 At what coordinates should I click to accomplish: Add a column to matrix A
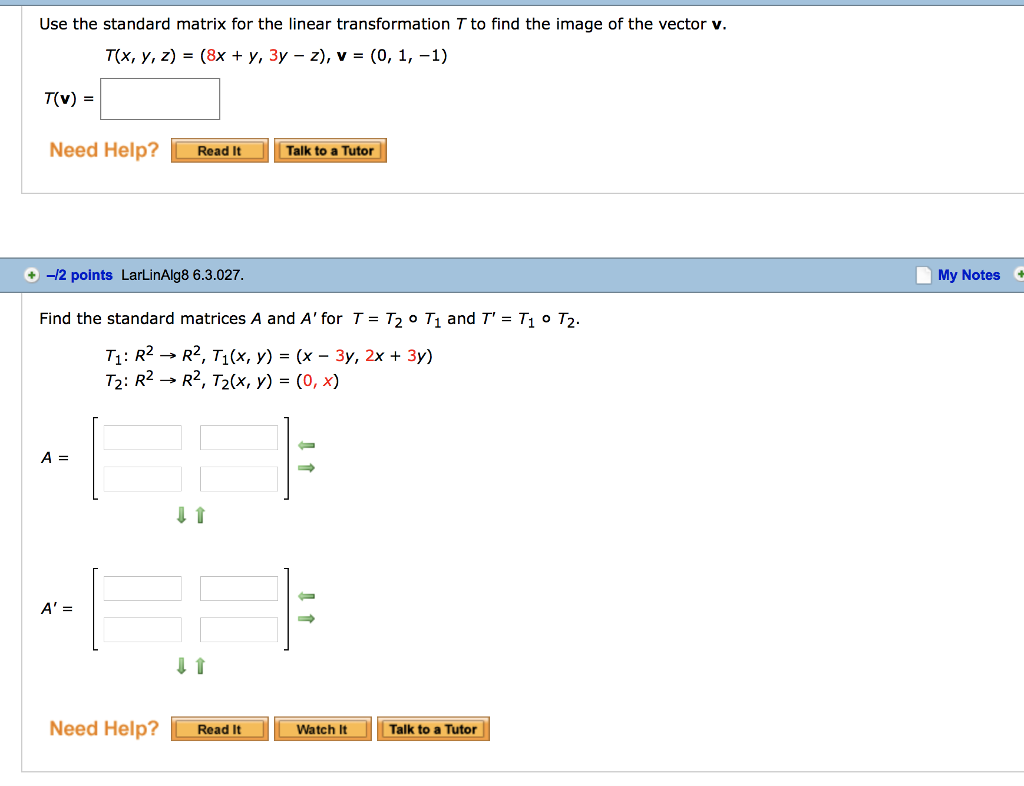point(306,467)
